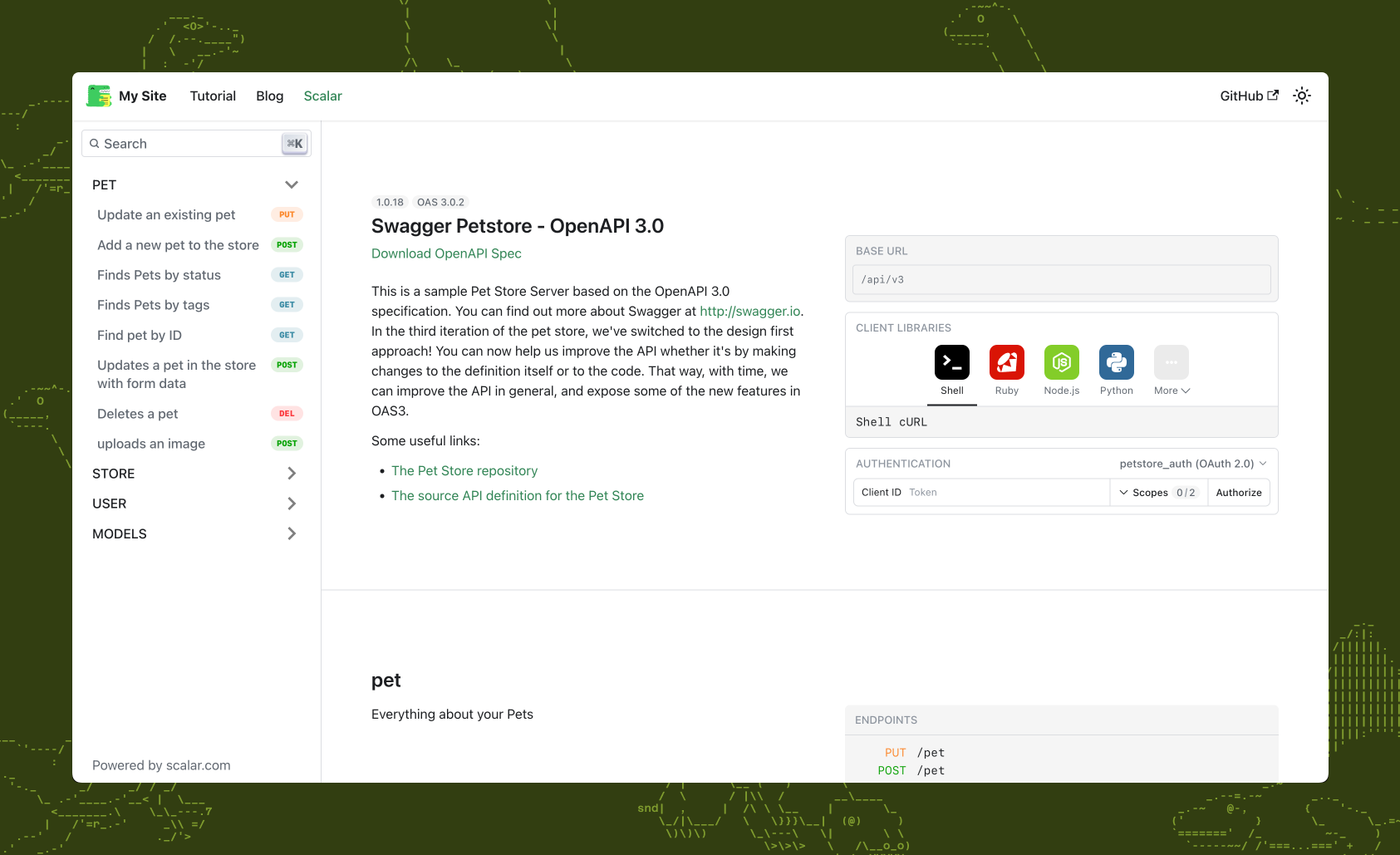Open Deletes a pet endpoint
The height and width of the screenshot is (855, 1400).
tap(199, 414)
